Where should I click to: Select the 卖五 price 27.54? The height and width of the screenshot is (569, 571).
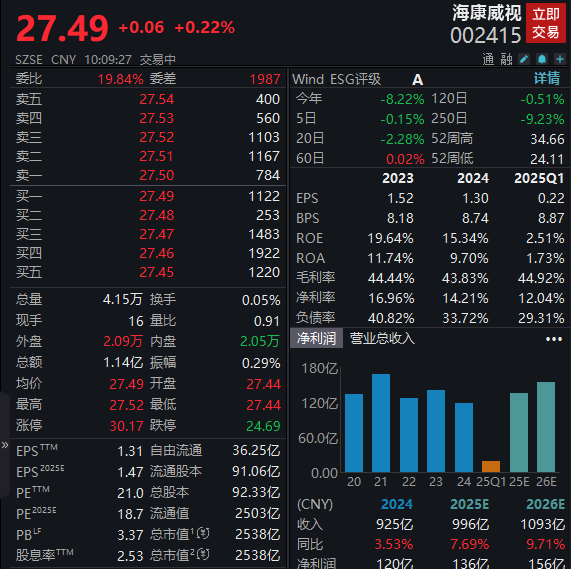157,99
